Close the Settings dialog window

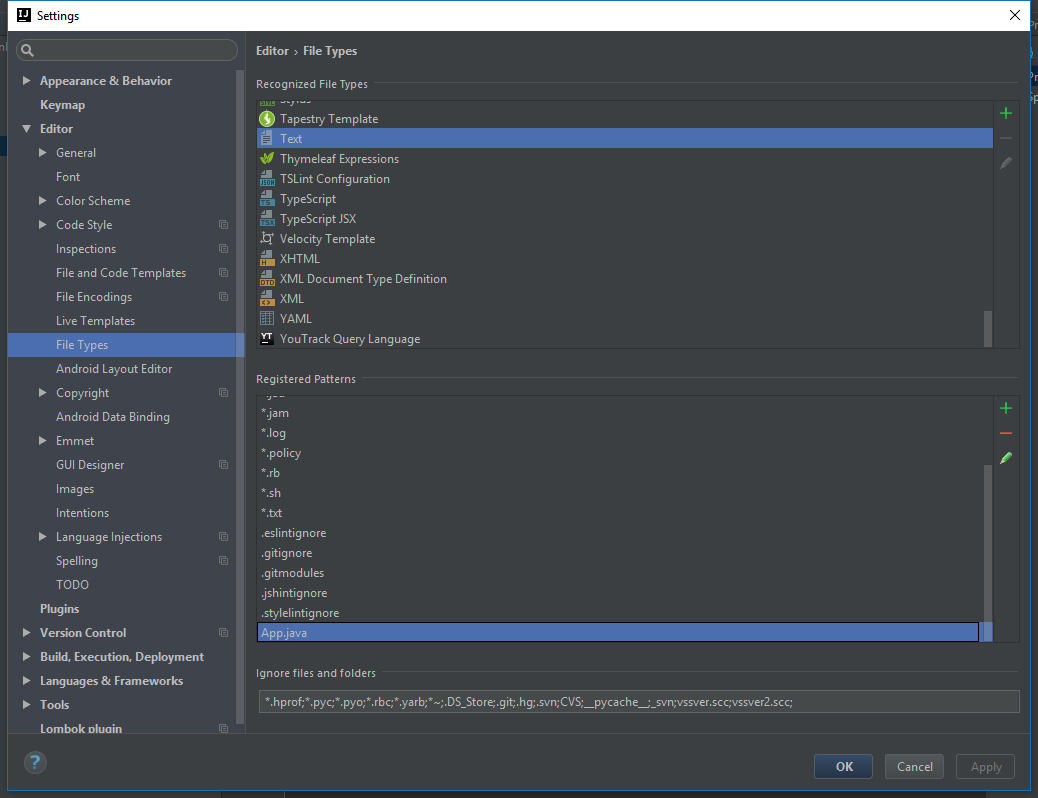pos(1014,15)
